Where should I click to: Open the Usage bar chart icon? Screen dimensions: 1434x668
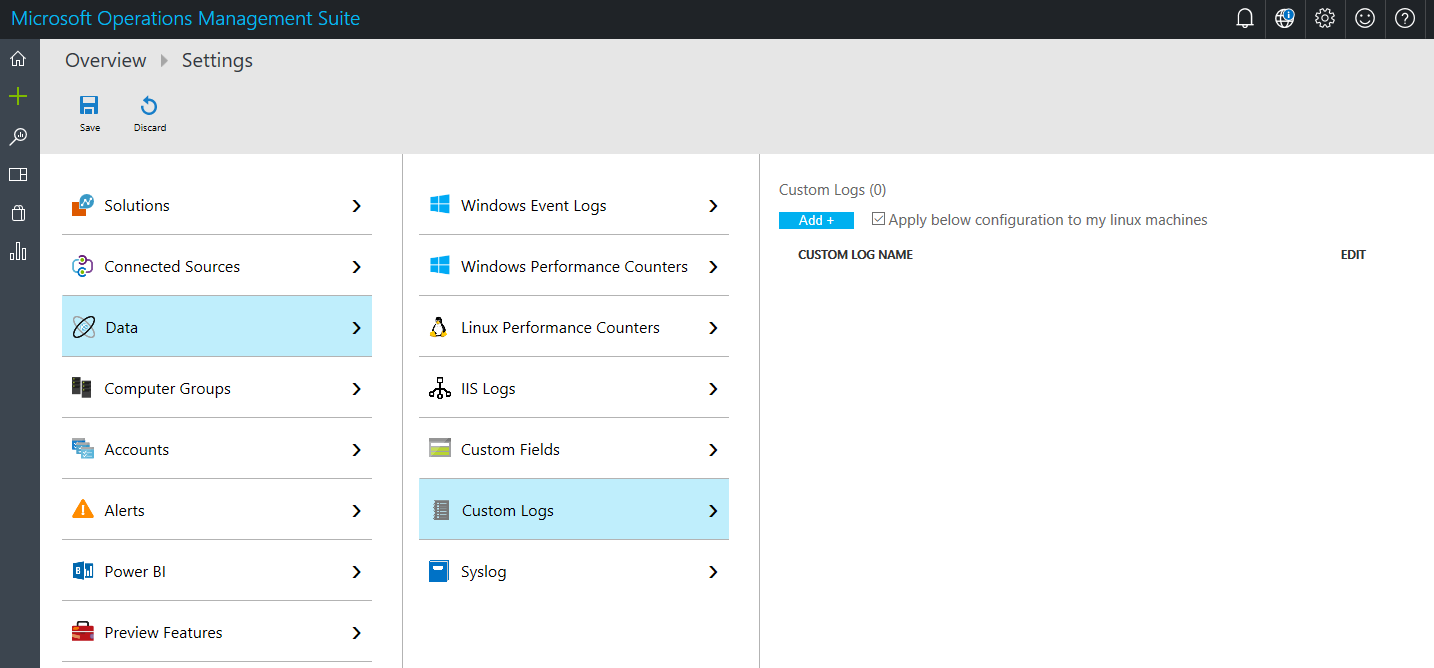[18, 251]
